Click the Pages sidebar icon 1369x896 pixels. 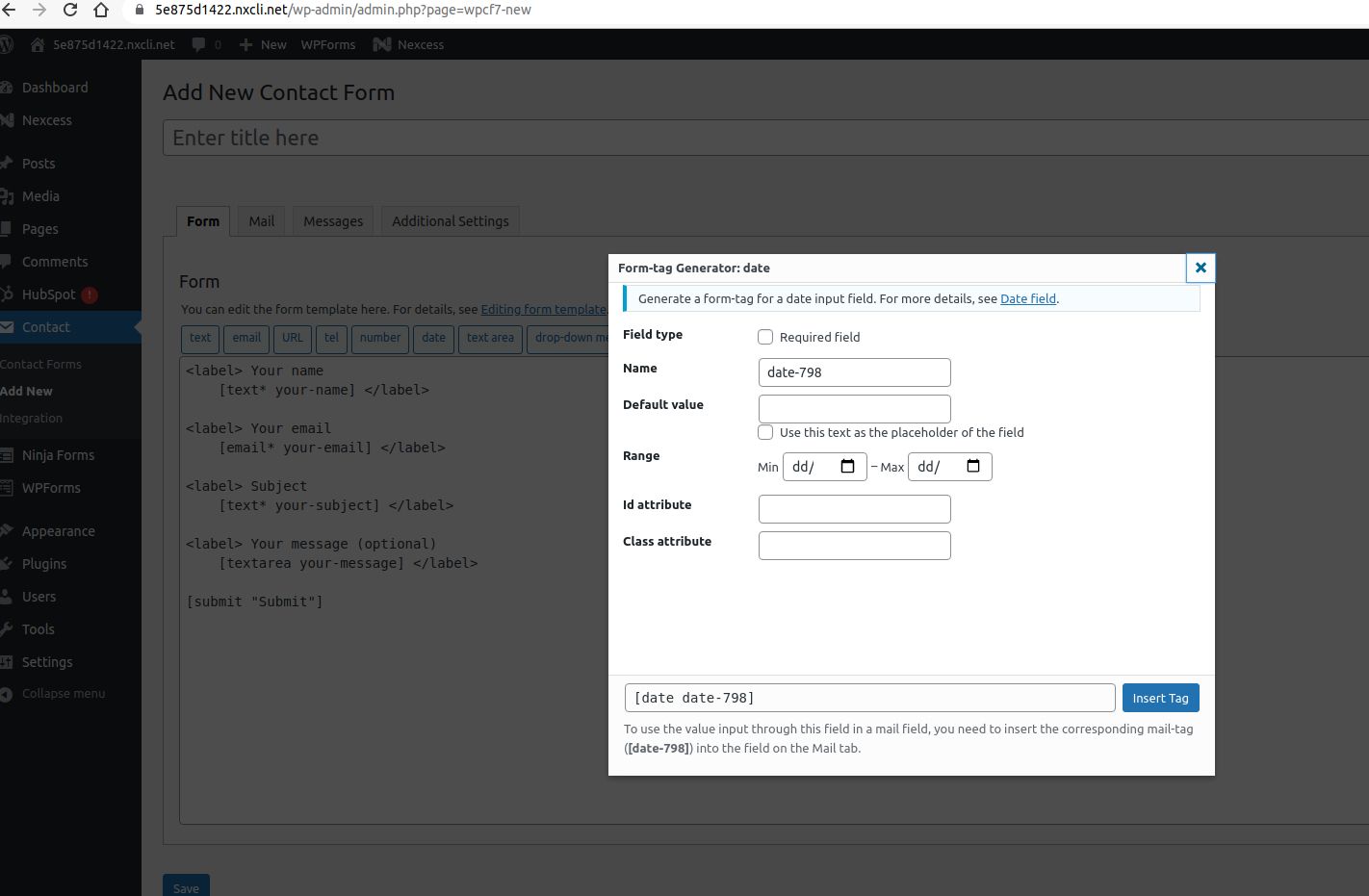pyautogui.click(x=8, y=229)
